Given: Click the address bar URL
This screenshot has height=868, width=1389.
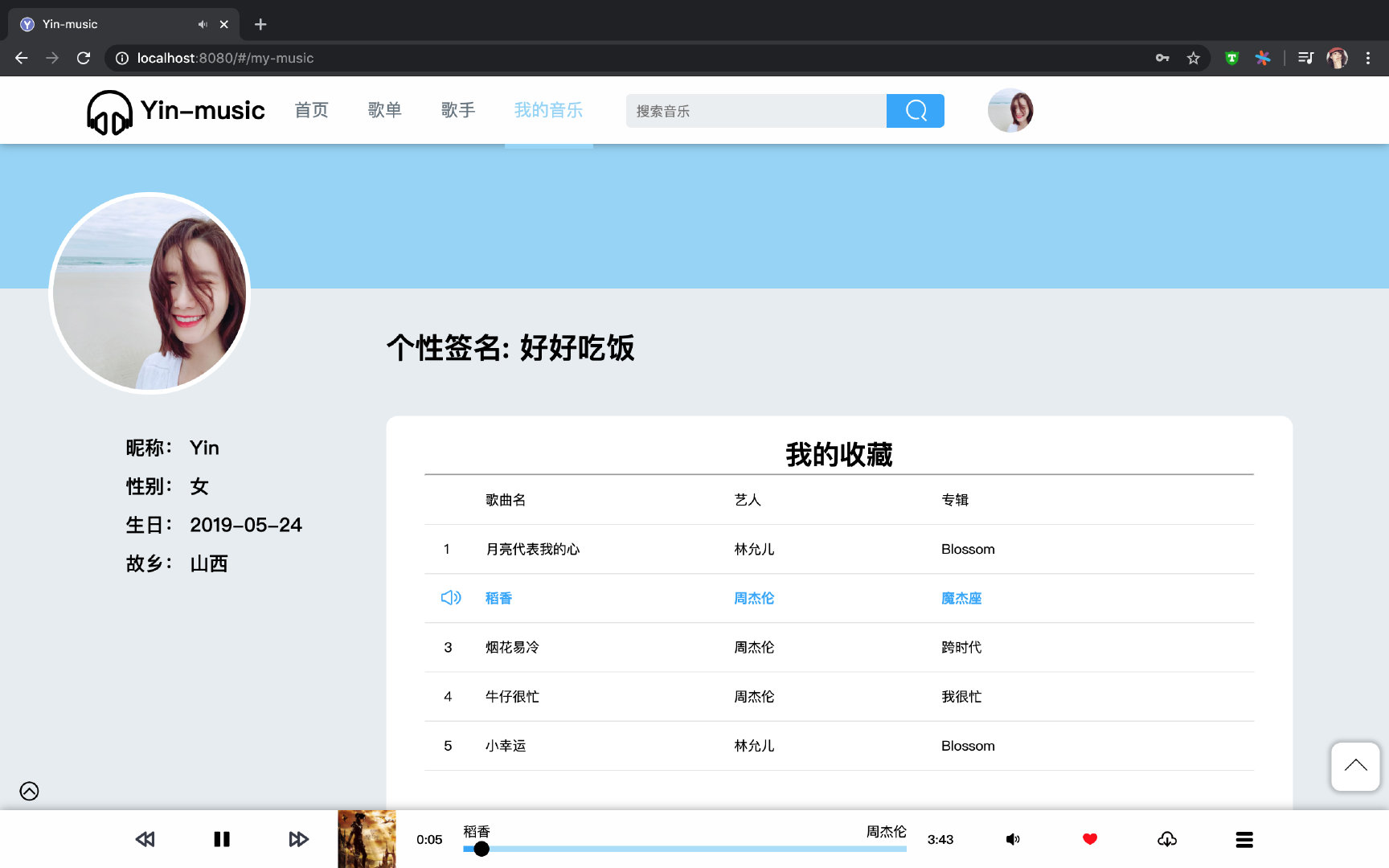Looking at the screenshot, I should point(225,58).
